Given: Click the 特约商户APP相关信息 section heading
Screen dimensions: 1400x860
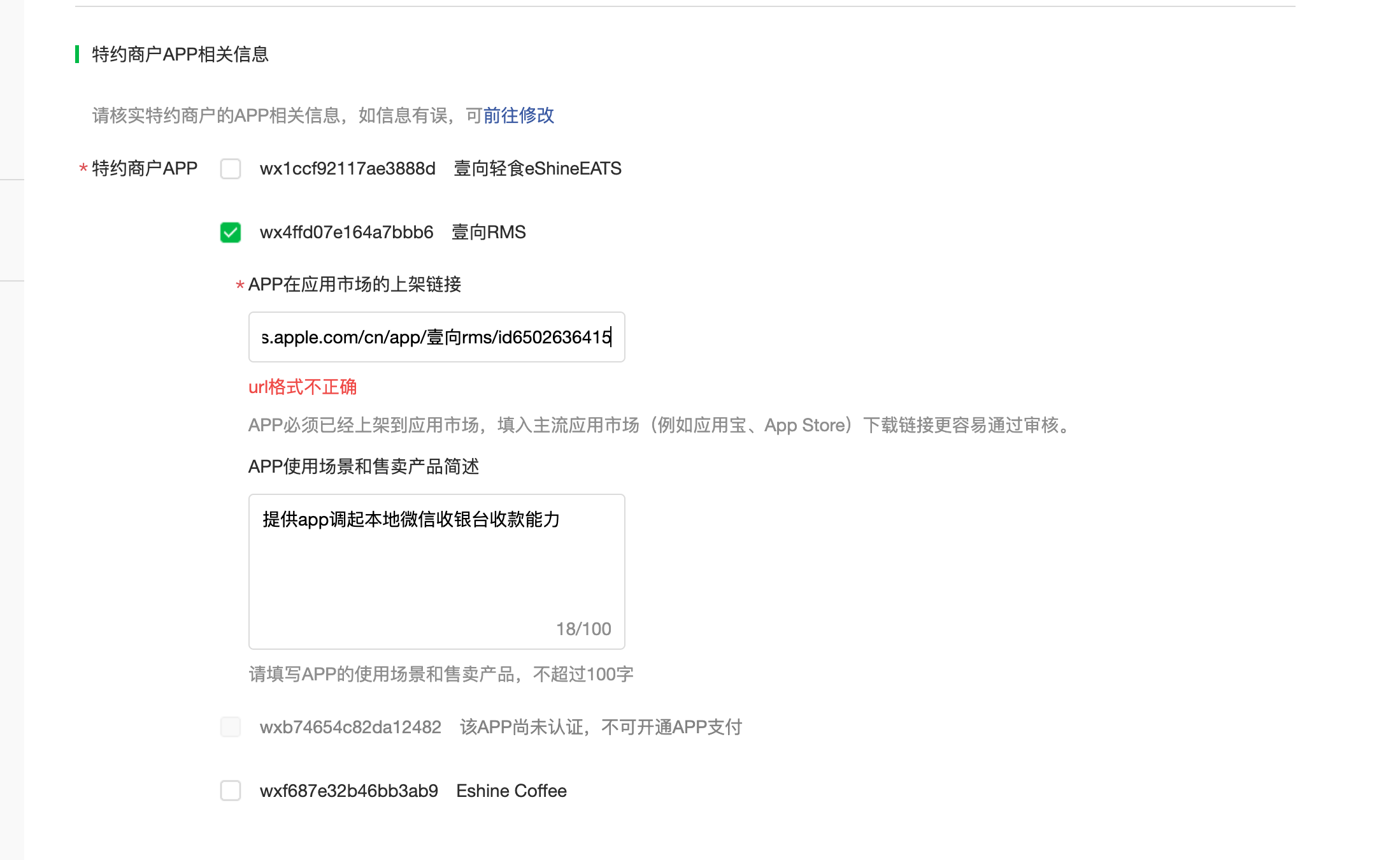Looking at the screenshot, I should (x=180, y=54).
